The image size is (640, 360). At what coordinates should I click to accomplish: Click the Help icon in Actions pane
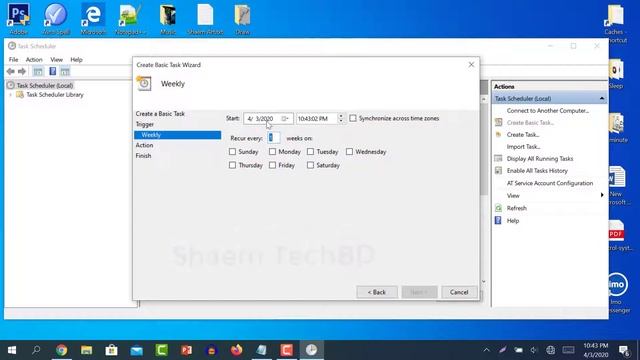tap(498, 220)
